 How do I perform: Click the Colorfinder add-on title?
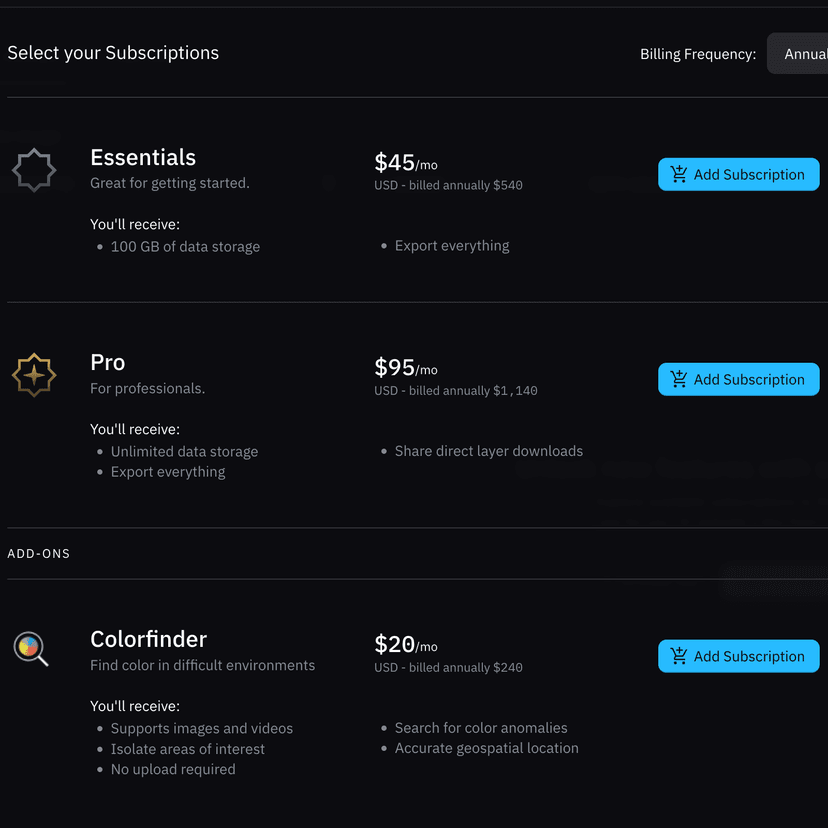149,640
